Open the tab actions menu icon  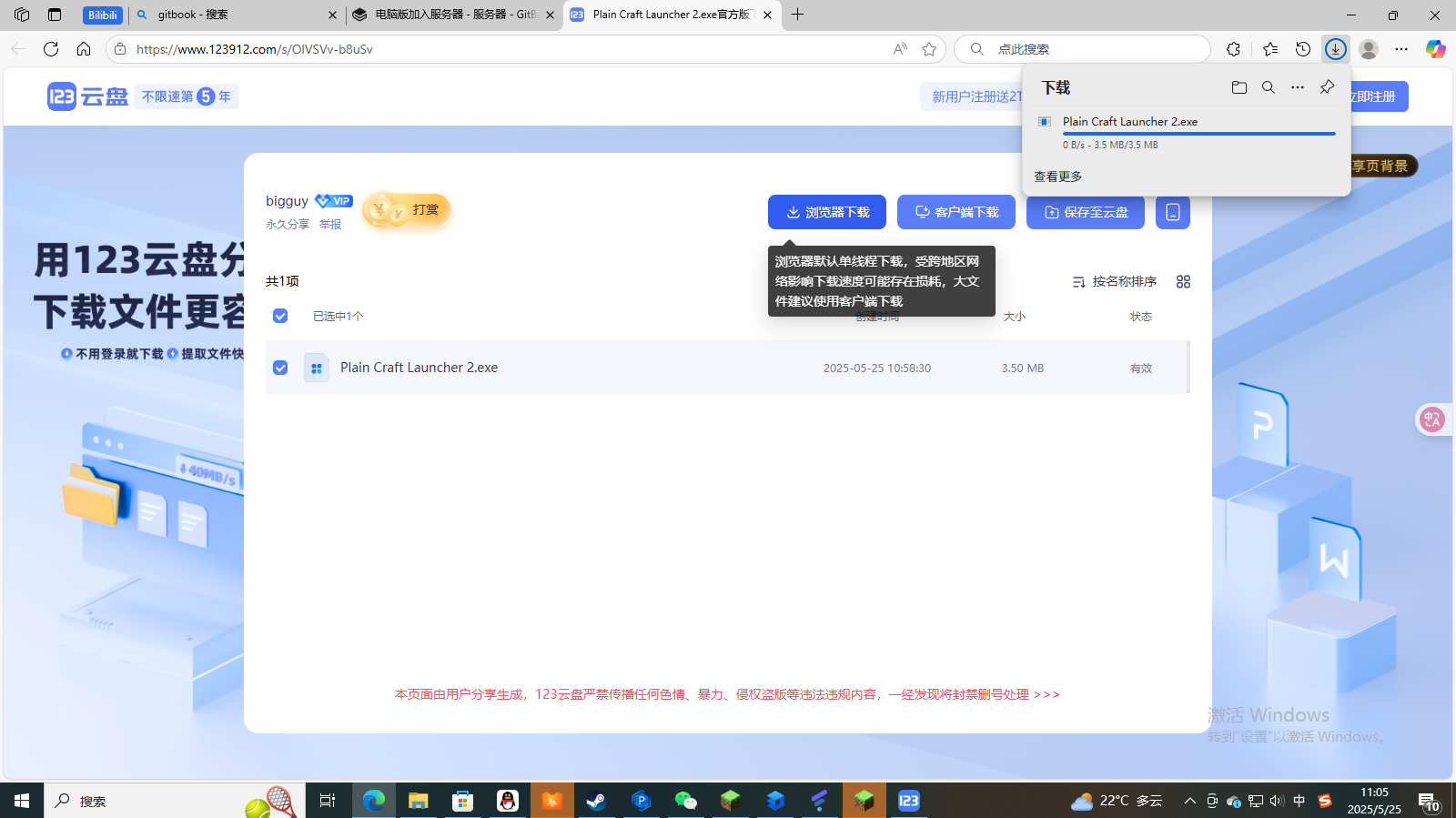coord(55,15)
